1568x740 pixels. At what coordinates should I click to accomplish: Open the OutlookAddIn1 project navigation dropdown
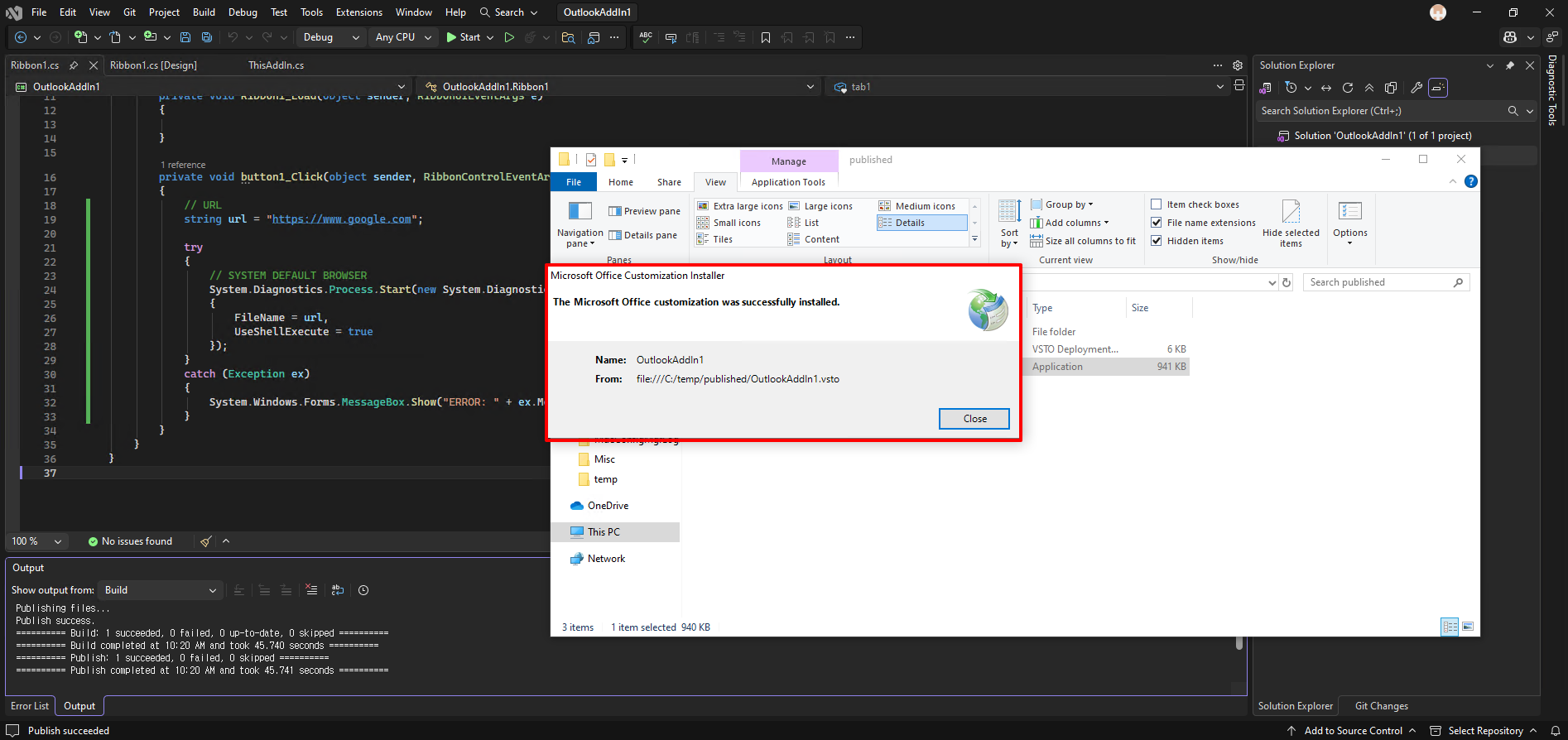point(210,87)
